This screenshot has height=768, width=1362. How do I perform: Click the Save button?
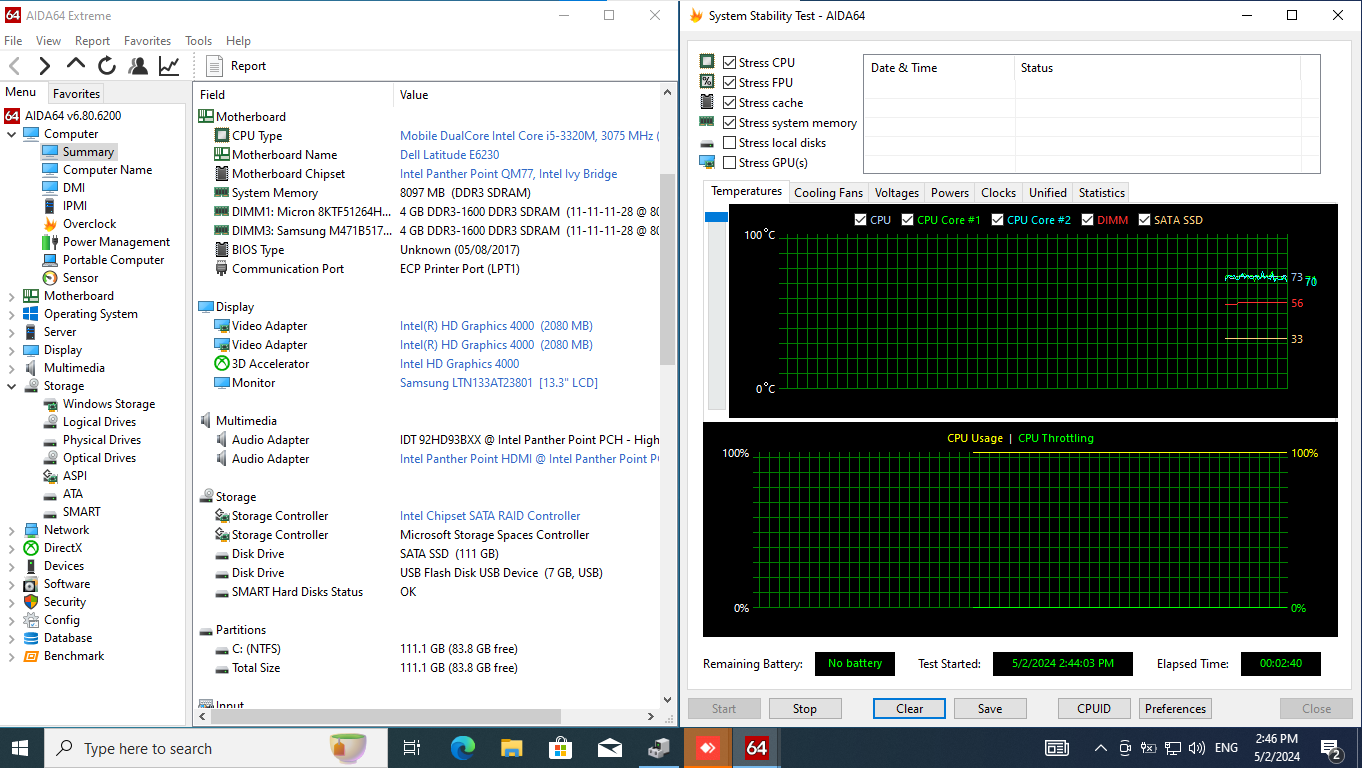(x=990, y=709)
